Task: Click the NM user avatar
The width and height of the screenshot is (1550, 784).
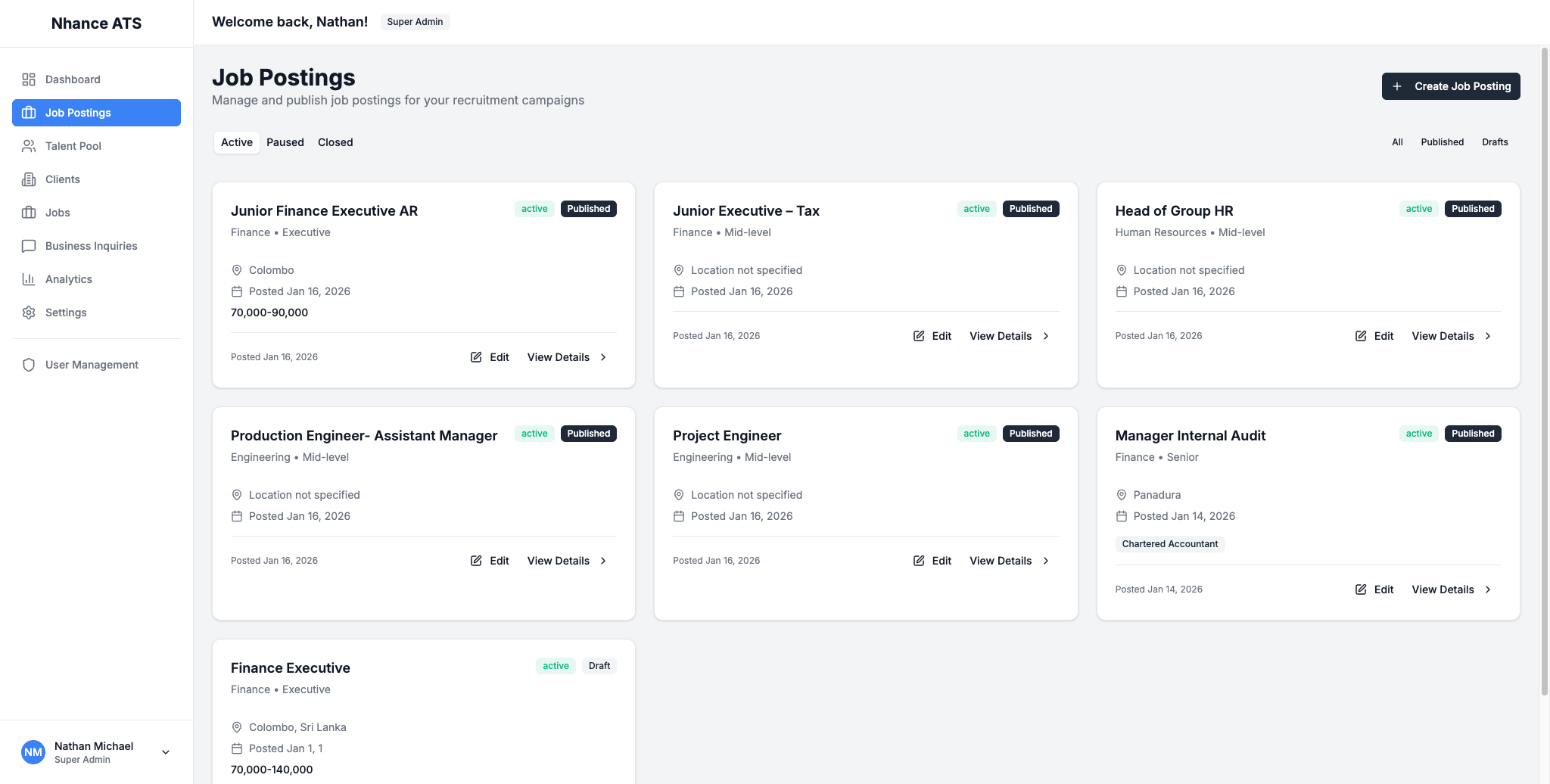Action: tap(33, 752)
